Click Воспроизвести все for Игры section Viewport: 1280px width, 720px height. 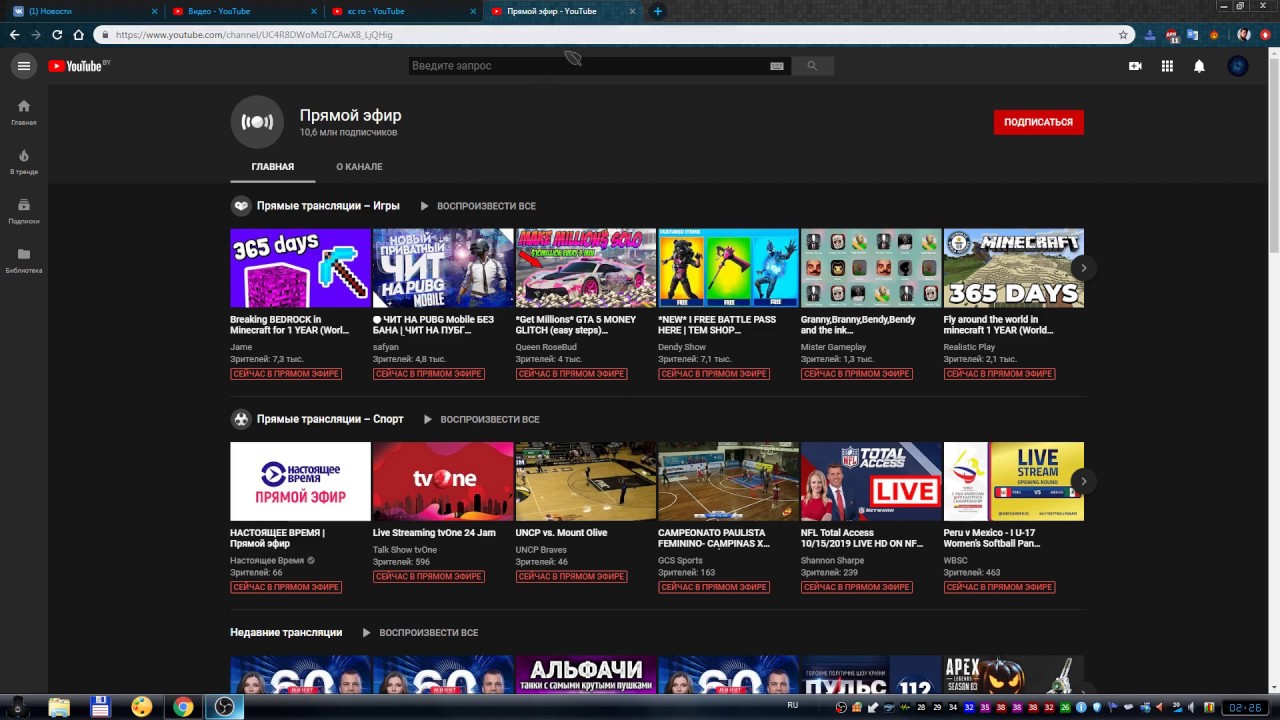(x=478, y=206)
